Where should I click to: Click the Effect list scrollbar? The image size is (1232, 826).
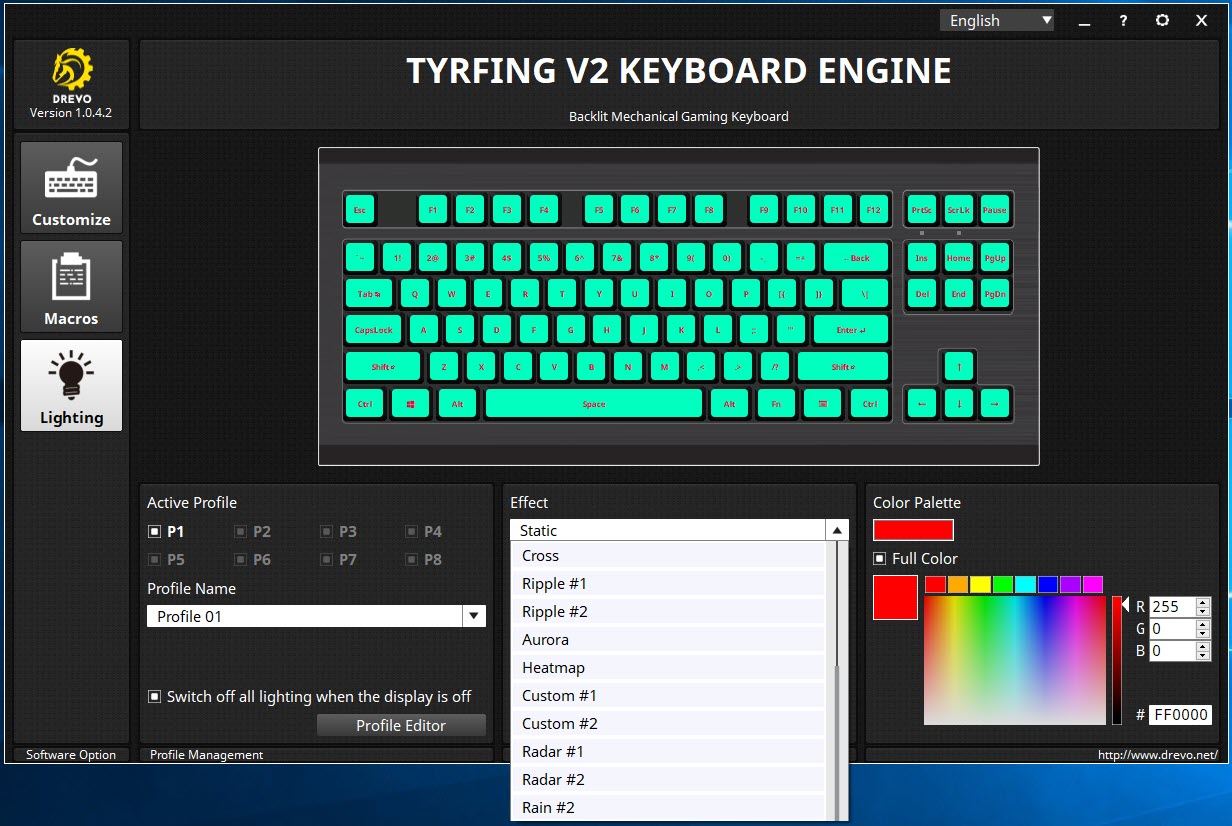tap(838, 682)
